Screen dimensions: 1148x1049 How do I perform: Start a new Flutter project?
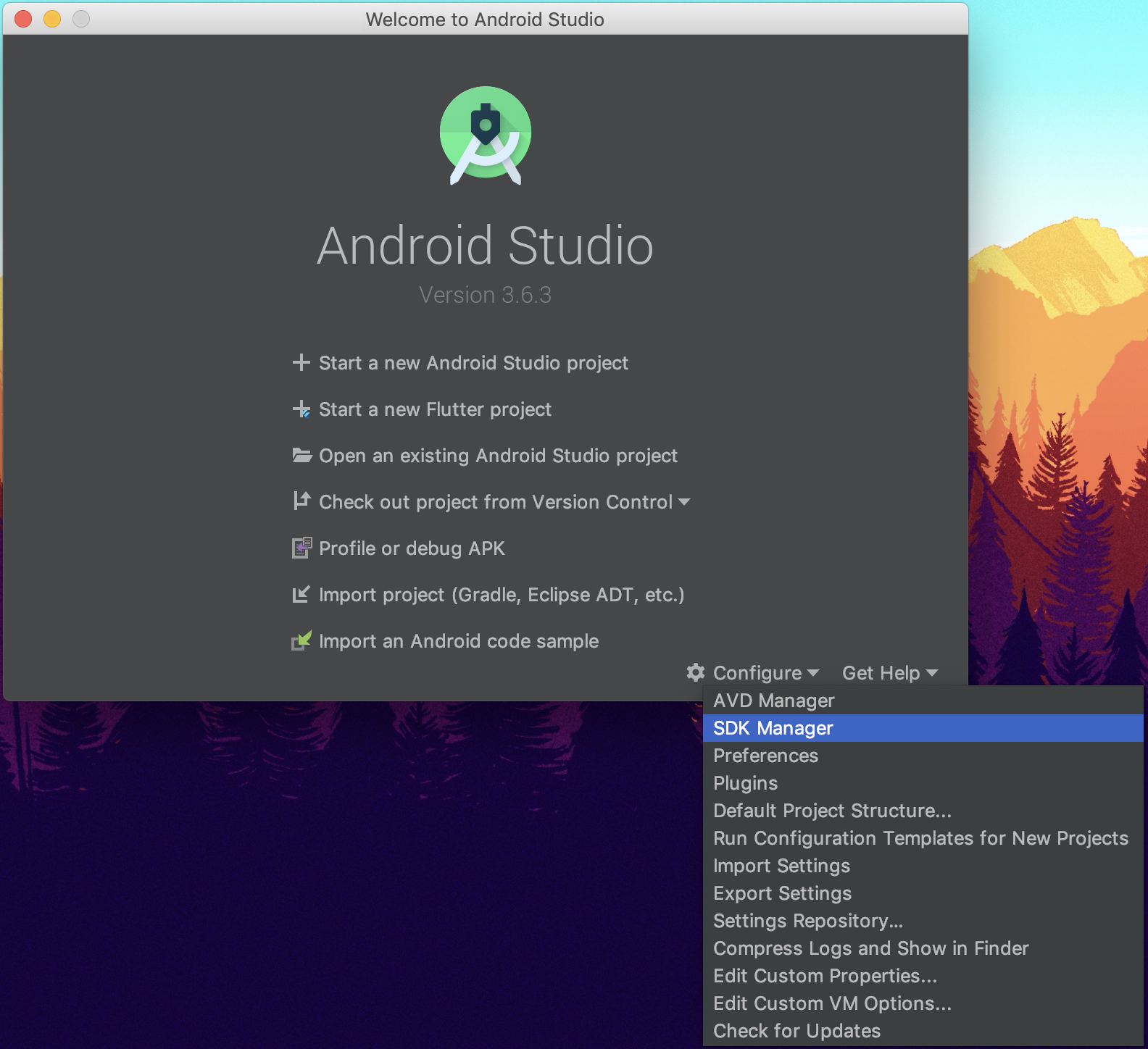click(x=435, y=409)
